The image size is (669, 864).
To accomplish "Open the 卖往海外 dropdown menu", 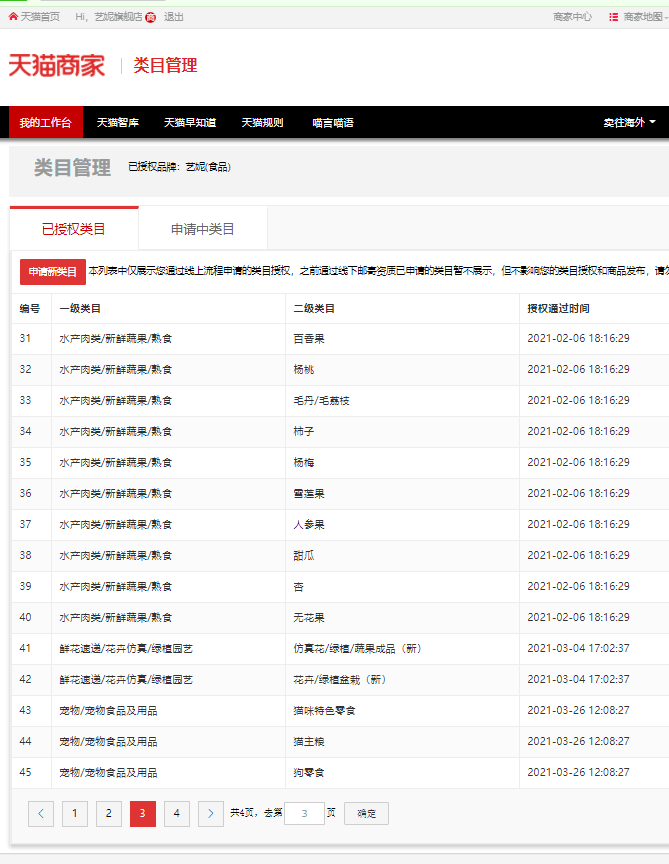I will tap(629, 122).
